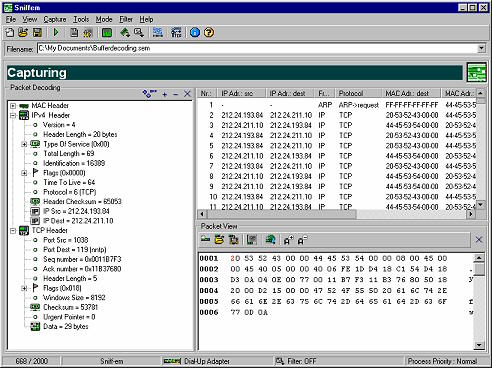Collapse the IPv4 Header tree node
The image size is (492, 368).
tap(13, 116)
